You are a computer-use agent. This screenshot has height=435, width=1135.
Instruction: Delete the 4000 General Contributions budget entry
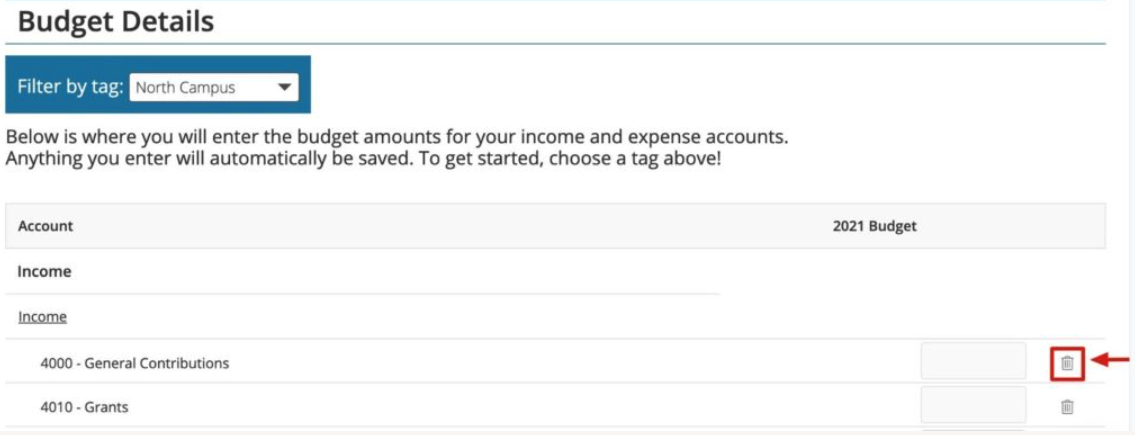[1067, 363]
